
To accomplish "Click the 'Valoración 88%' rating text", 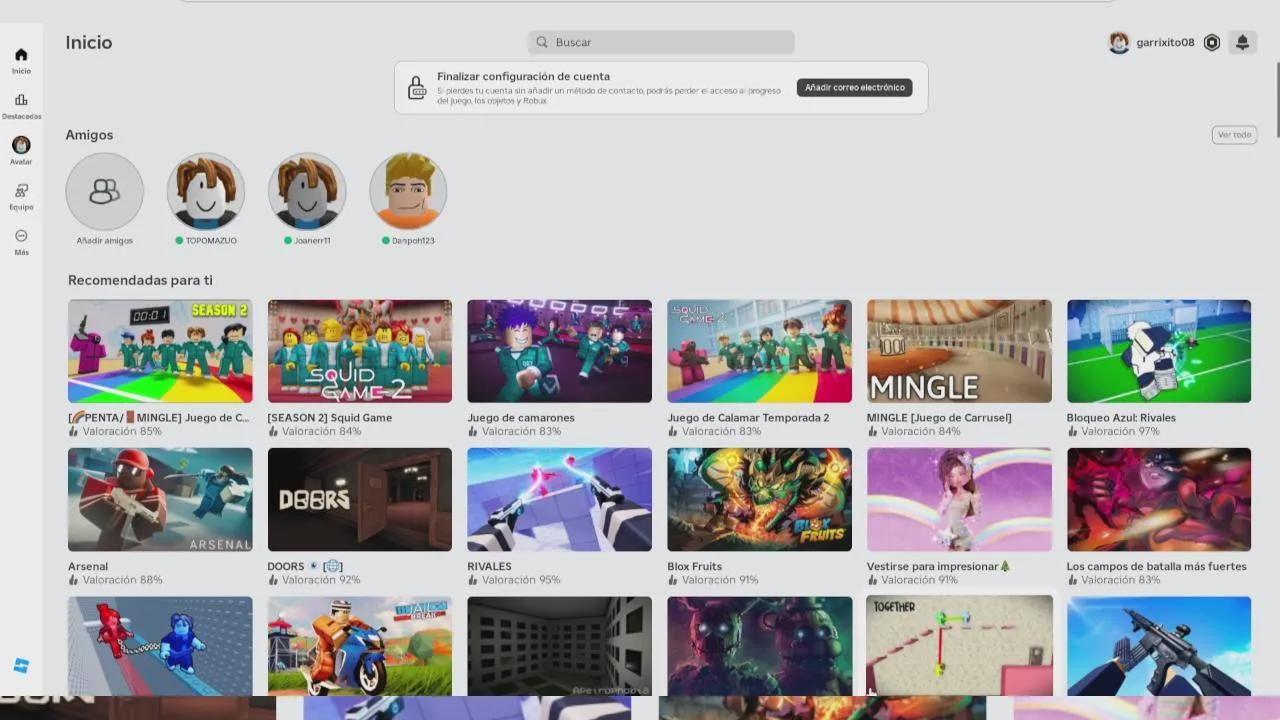I will (x=122, y=580).
